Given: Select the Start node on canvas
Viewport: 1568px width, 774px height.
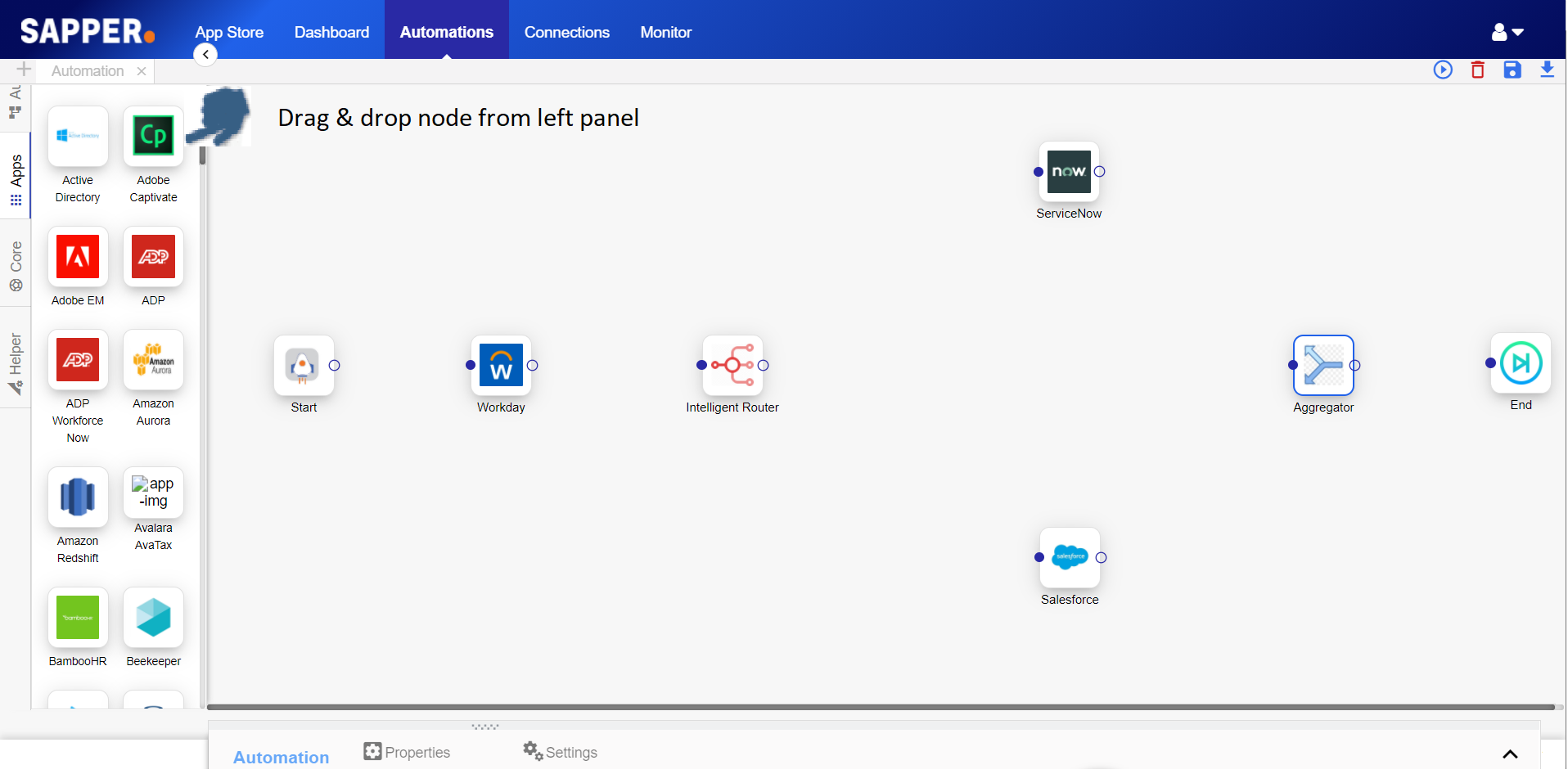Looking at the screenshot, I should pyautogui.click(x=304, y=366).
